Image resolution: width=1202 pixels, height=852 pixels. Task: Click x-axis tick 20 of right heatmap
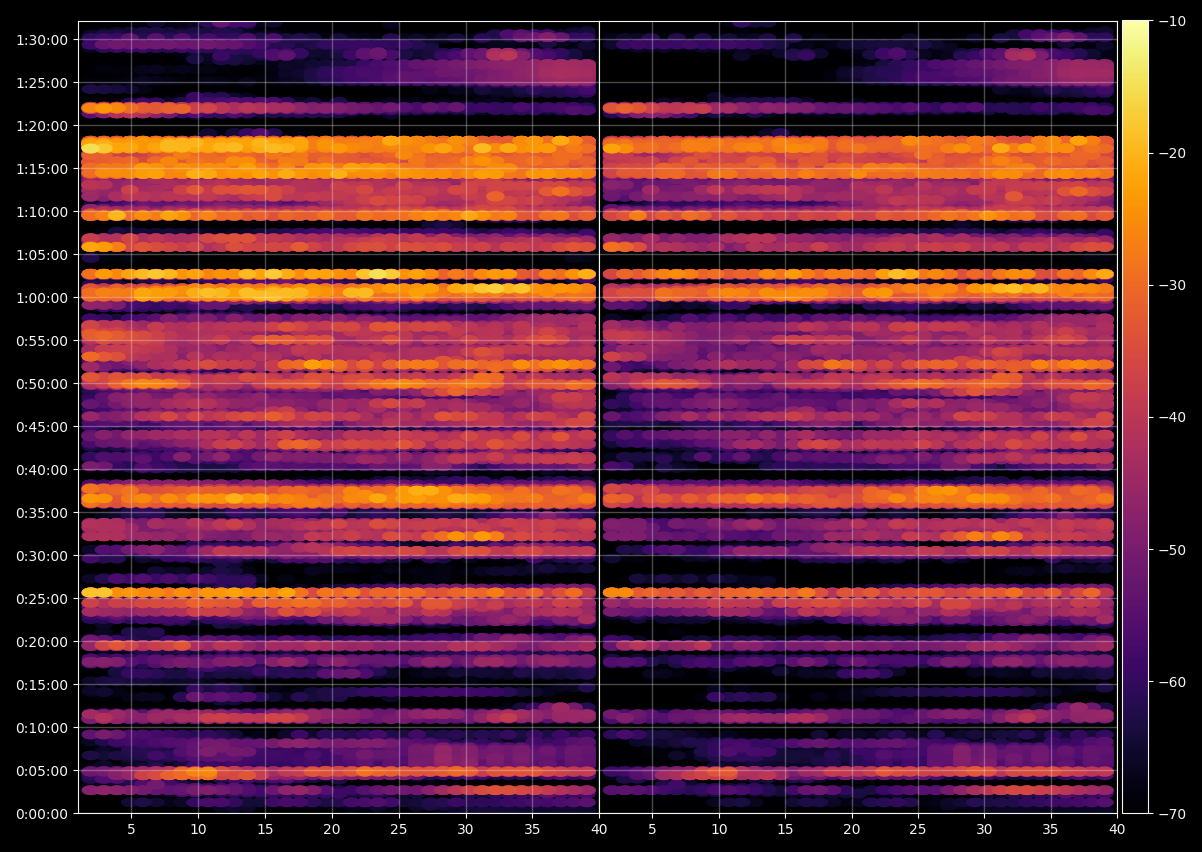coord(852,830)
